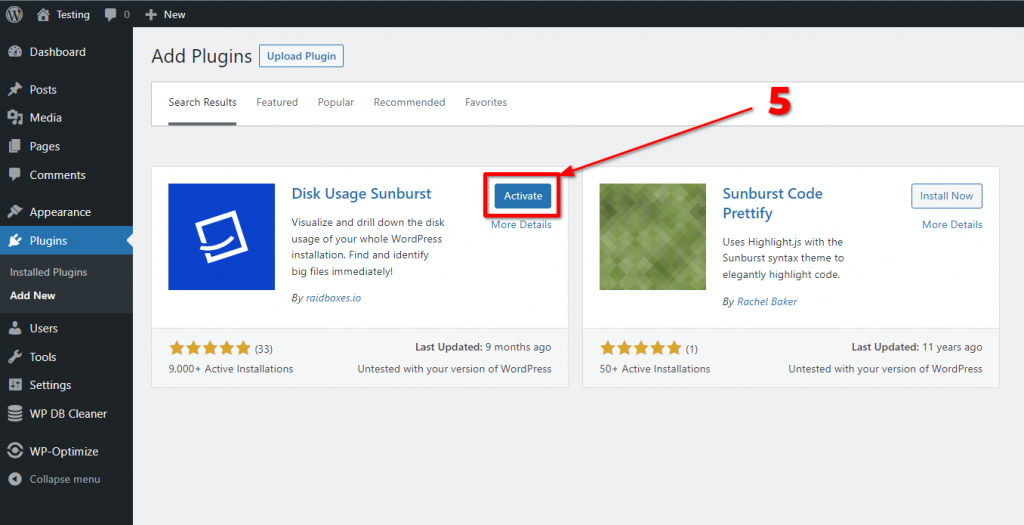Open the WP-Optimize menu label
Image resolution: width=1024 pixels, height=525 pixels.
(64, 451)
